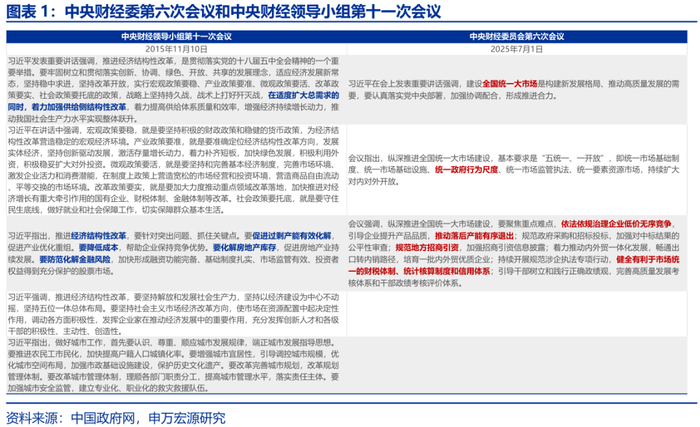
Task: Select the 中央财经委员会第六次会议 column header
Action: 517,37
